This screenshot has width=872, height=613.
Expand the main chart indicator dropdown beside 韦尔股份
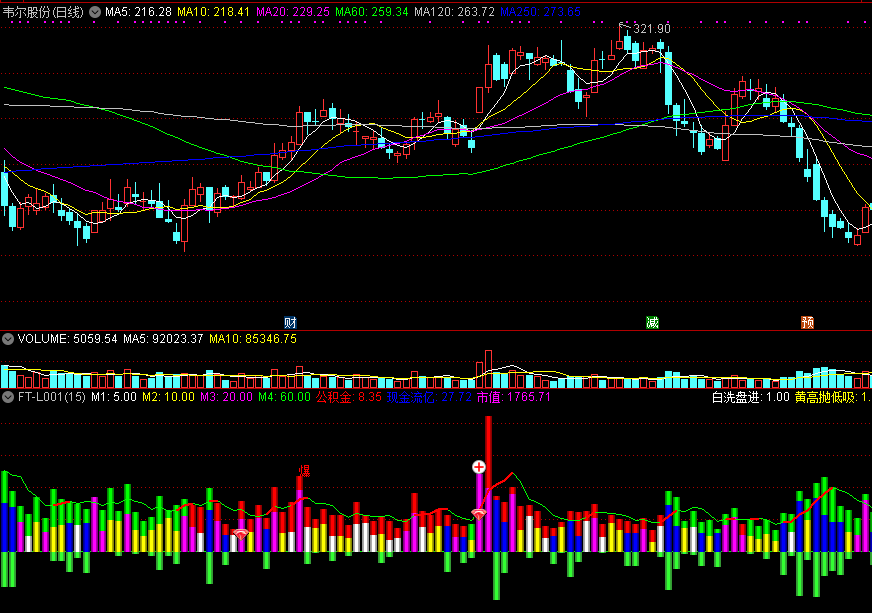click(x=95, y=12)
